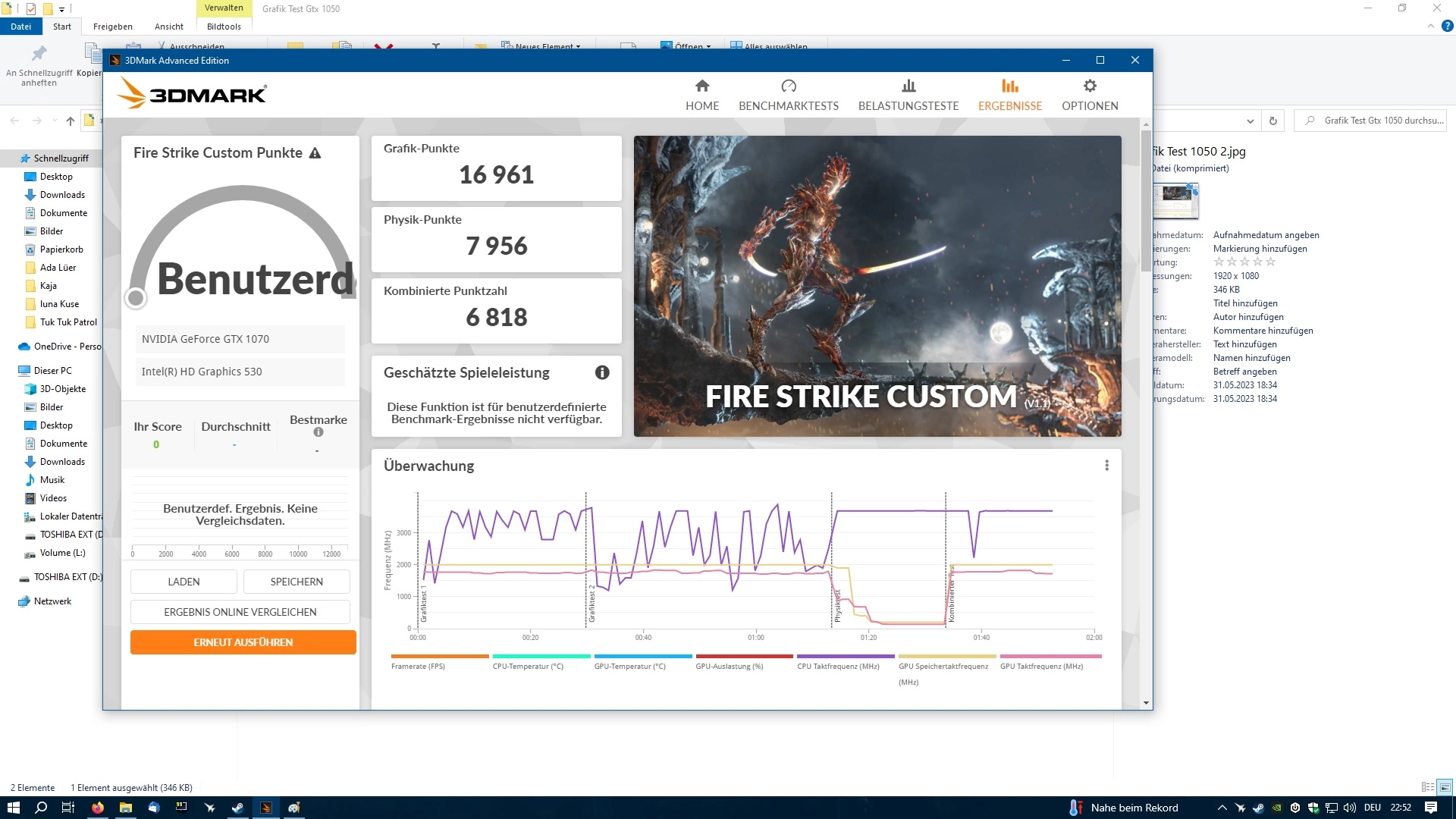Open Freigeben ribbon tab in Explorer
The height and width of the screenshot is (819, 1456).
pos(113,27)
